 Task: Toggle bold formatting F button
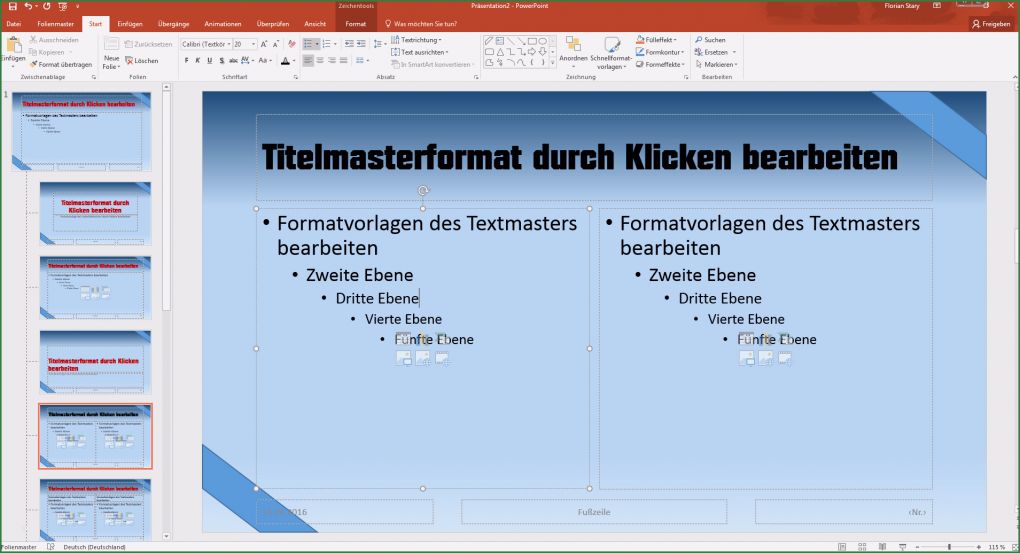click(x=186, y=61)
